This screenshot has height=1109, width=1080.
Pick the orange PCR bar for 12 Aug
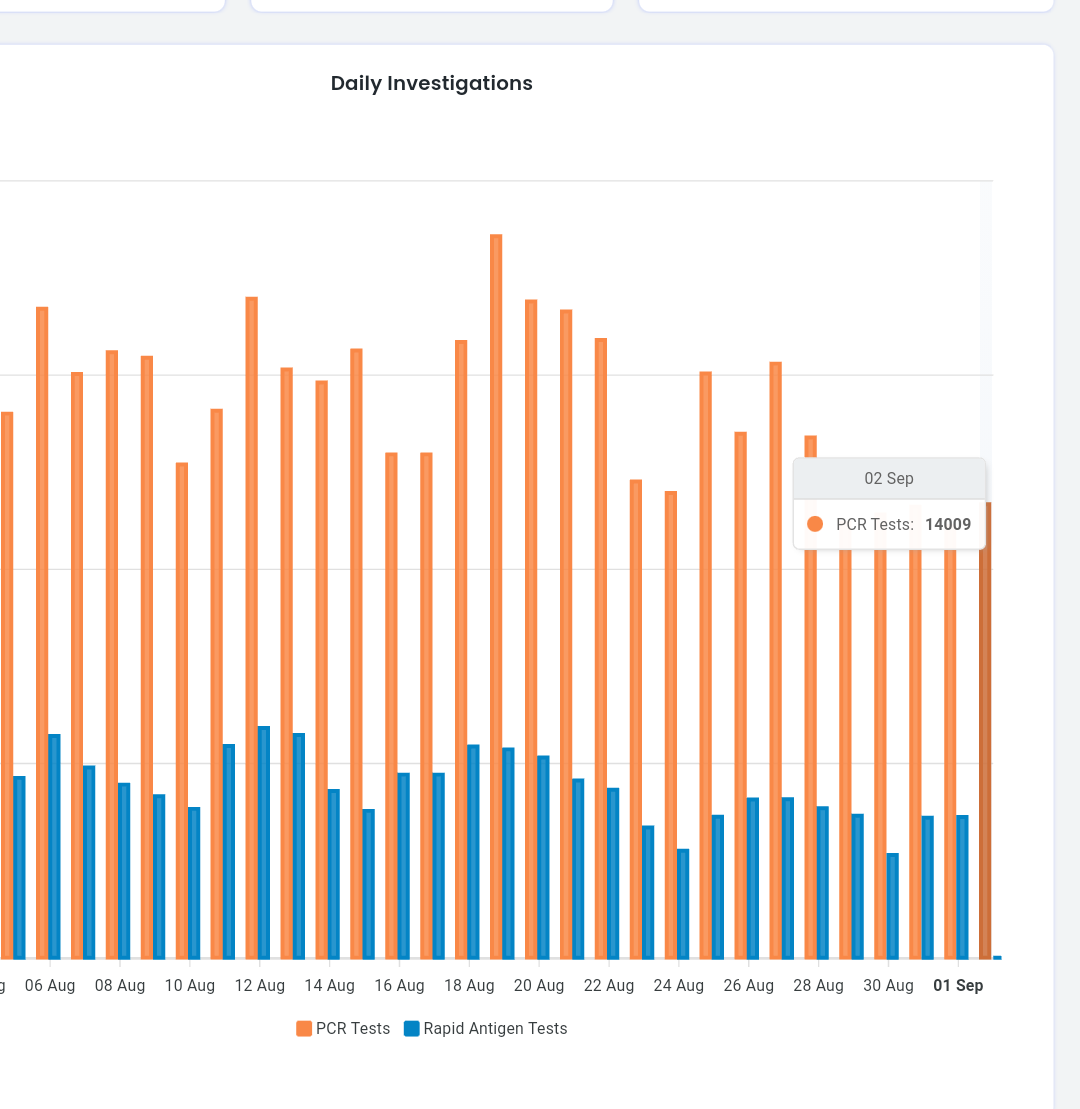252,628
